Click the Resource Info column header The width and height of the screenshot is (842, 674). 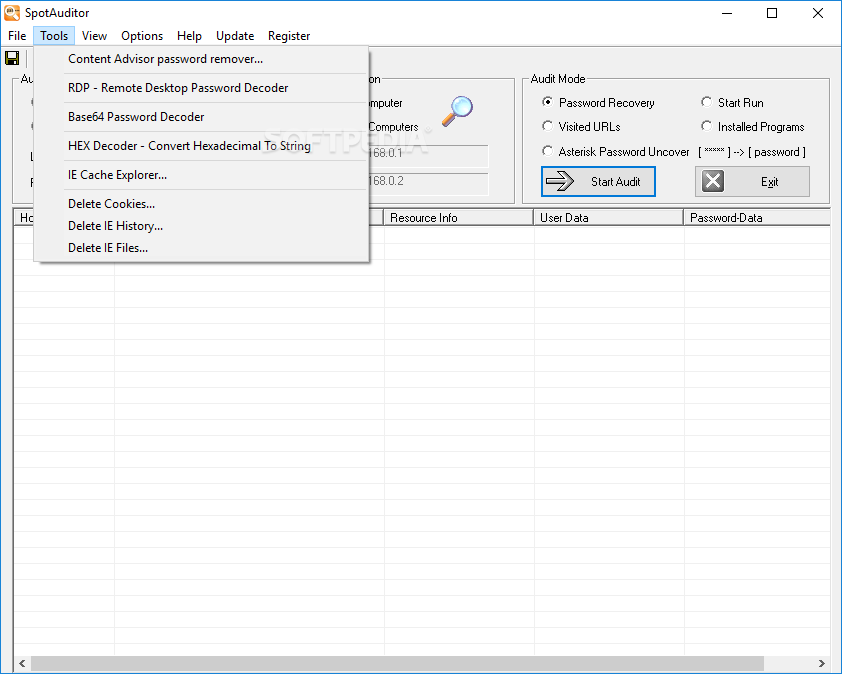pyautogui.click(x=458, y=218)
